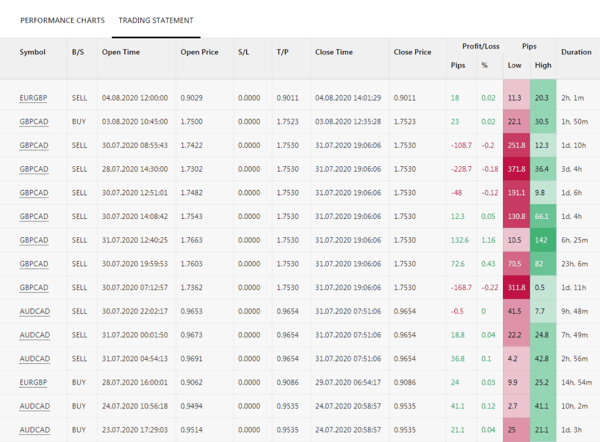Screen dimensions: 600x442
Task: Click the red 311.8 Low pips cell
Action: (515, 287)
